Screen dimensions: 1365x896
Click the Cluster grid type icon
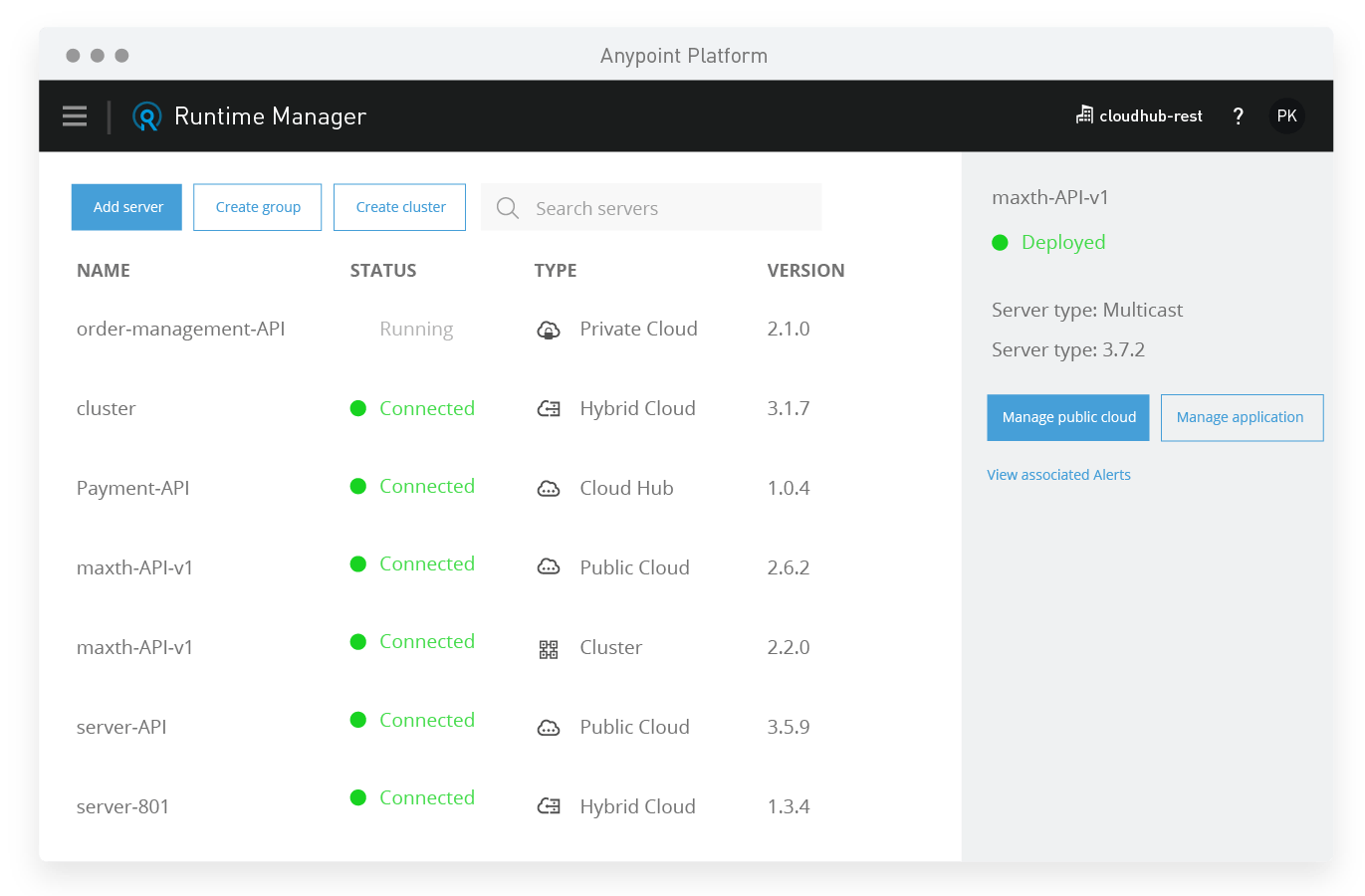[549, 649]
